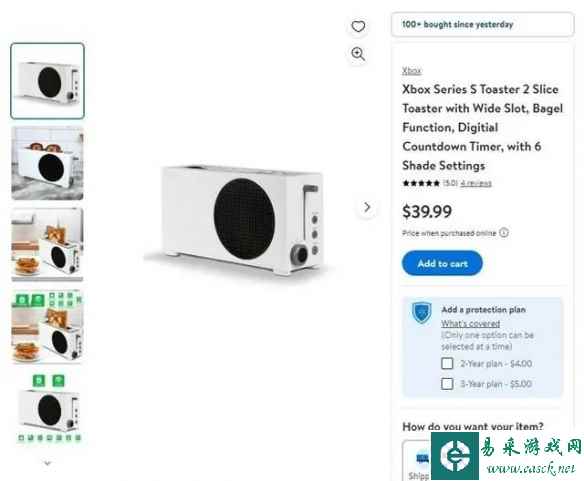Open the Xbox brand link
584x481 pixels.
click(412, 70)
